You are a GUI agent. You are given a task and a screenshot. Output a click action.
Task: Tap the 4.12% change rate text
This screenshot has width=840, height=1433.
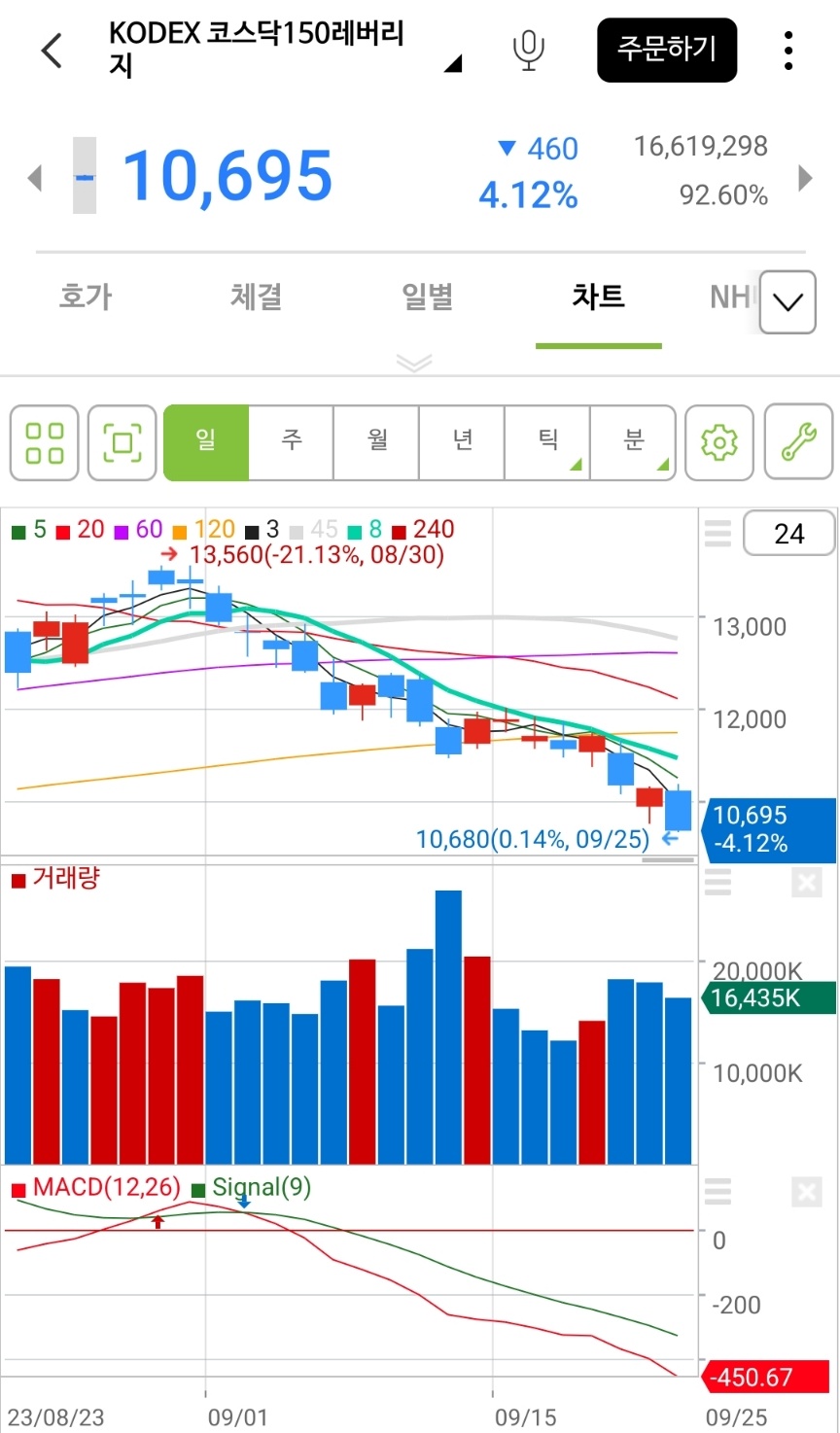[x=528, y=196]
